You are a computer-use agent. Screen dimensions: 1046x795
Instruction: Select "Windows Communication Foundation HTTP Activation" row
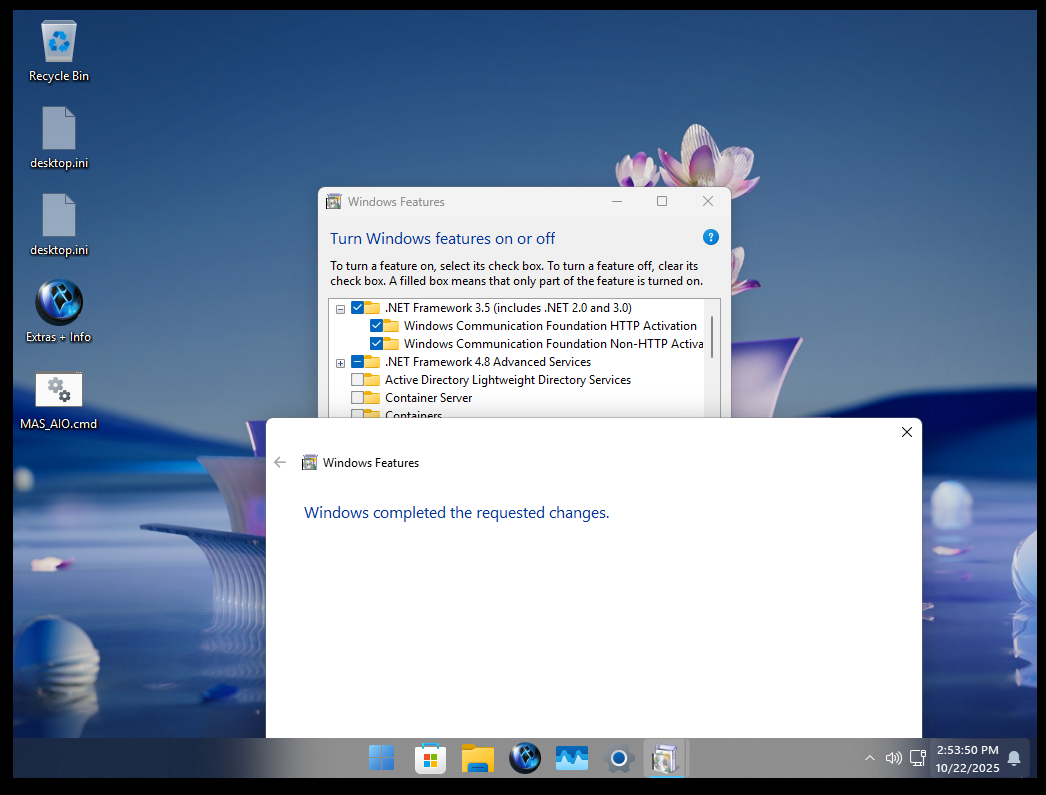pyautogui.click(x=550, y=325)
